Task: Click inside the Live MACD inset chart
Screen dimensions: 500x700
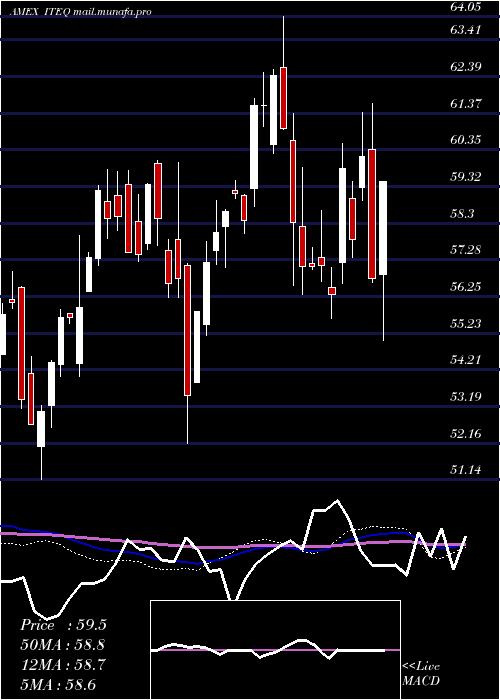Action: click(275, 650)
